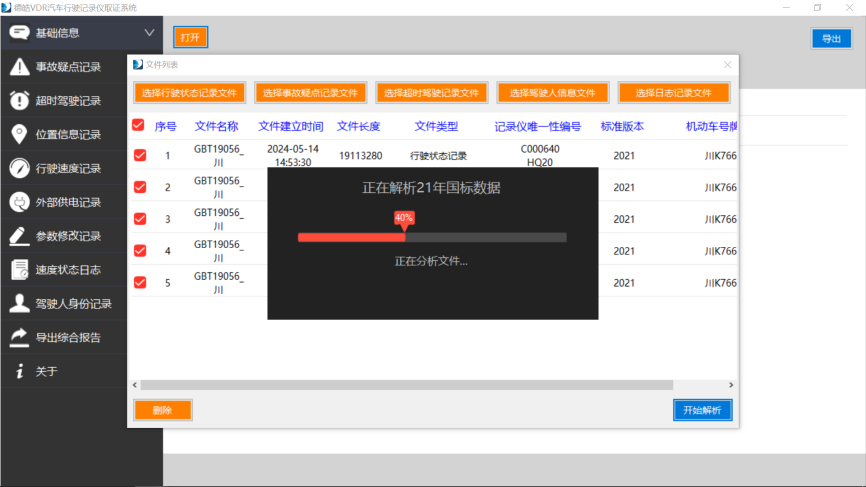
Task: Expand the 基础信息 chevron arrow
Action: coord(149,33)
